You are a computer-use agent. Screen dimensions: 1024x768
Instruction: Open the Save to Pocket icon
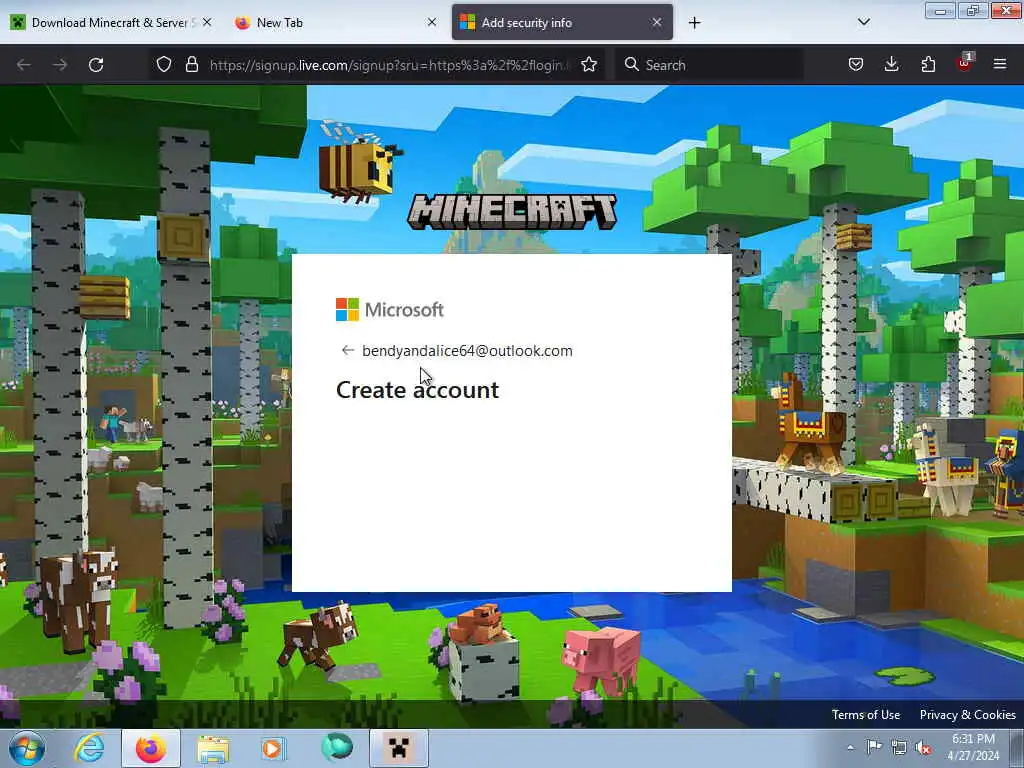click(856, 65)
